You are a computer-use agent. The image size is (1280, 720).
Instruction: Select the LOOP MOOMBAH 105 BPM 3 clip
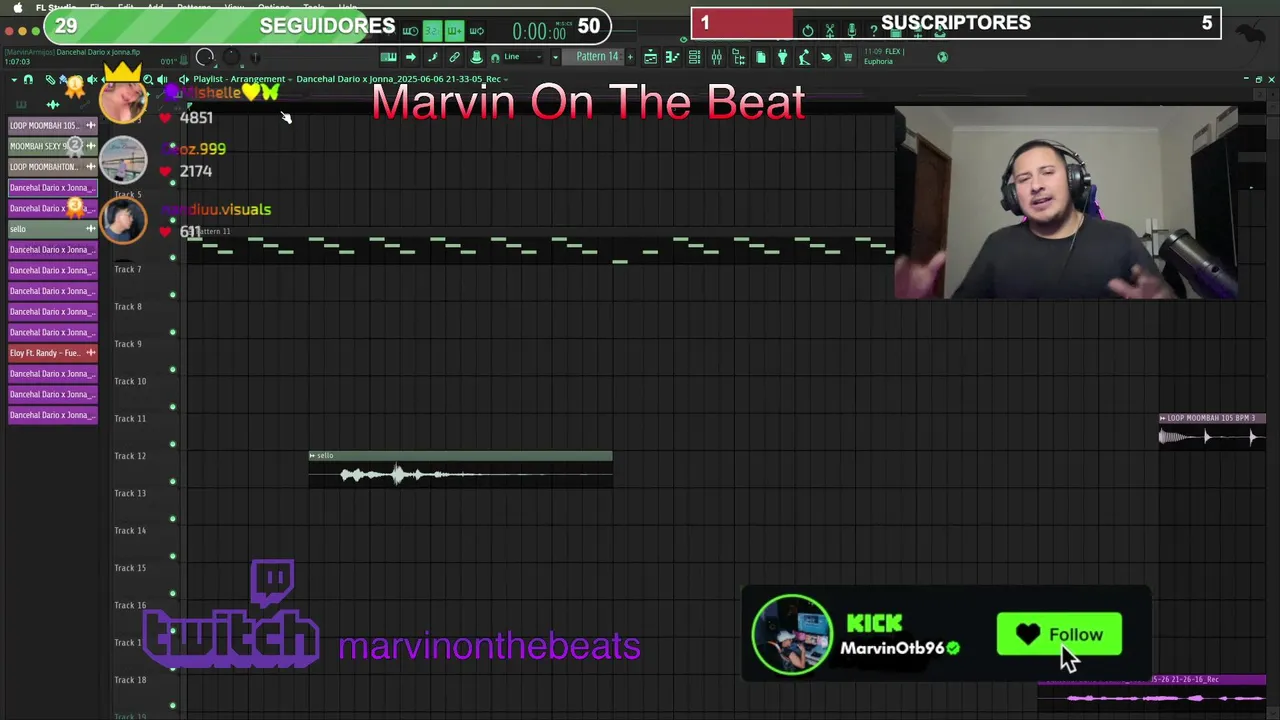click(x=1212, y=431)
